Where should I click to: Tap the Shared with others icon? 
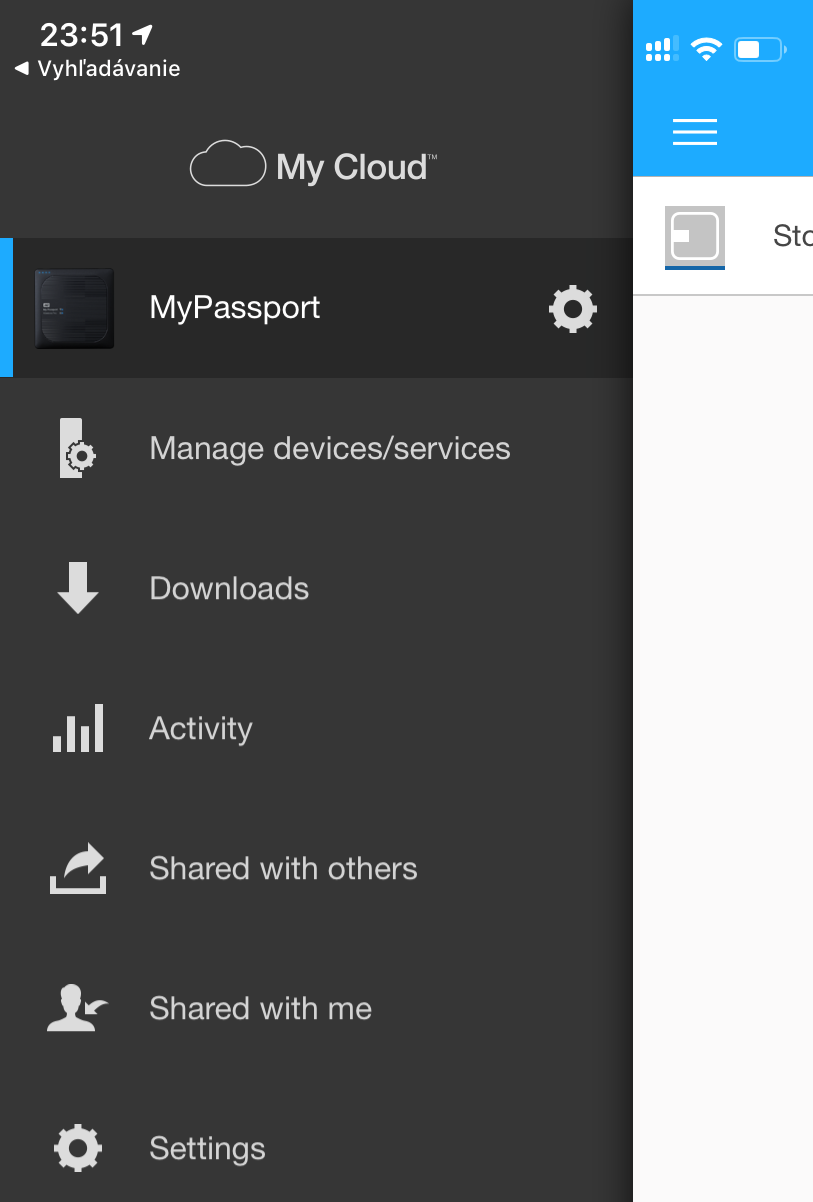tap(78, 868)
